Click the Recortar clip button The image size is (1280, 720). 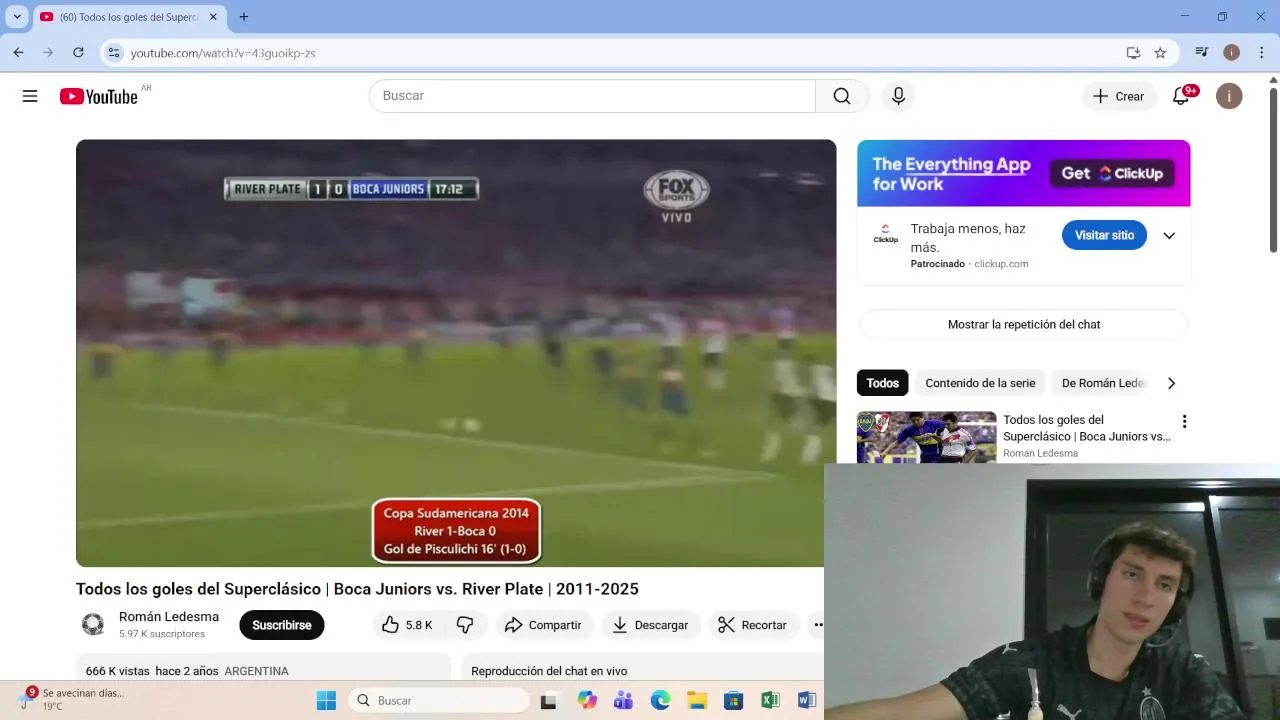[x=753, y=625]
